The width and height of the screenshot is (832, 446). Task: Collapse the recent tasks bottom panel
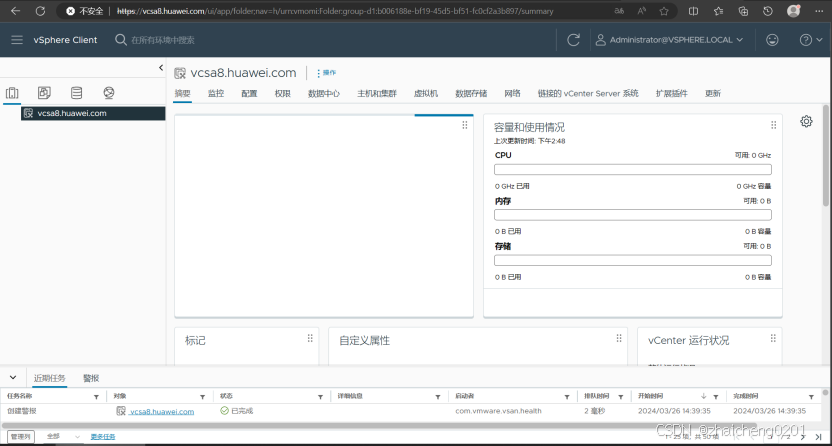pyautogui.click(x=13, y=378)
